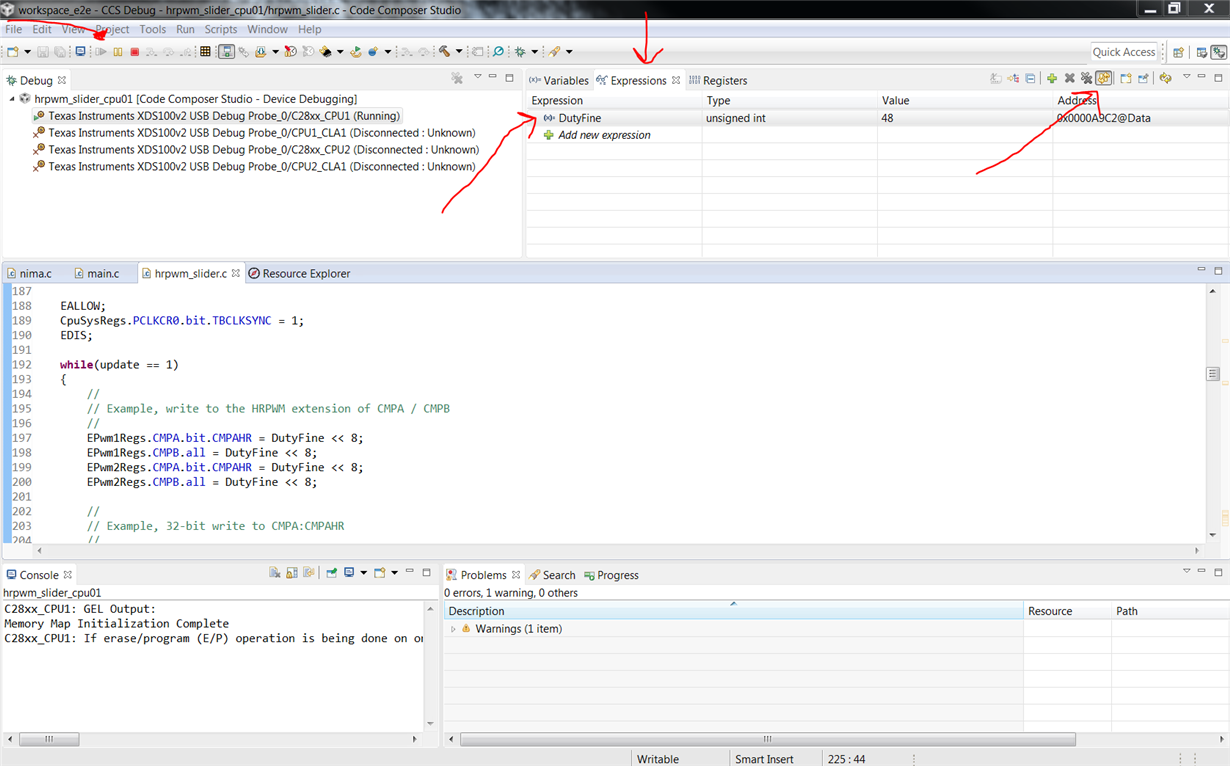Click yellow Refresh arrows in Expressions view
The width and height of the screenshot is (1230, 766).
click(x=1165, y=78)
